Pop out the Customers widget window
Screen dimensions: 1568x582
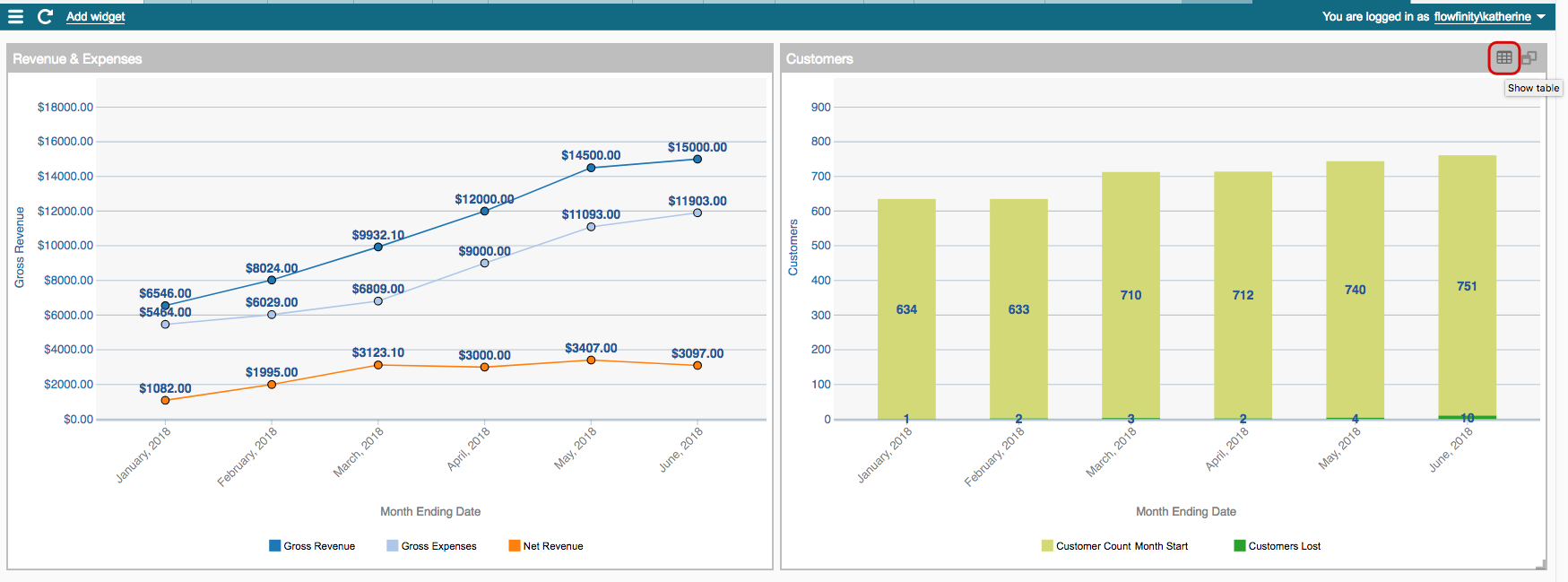[1529, 58]
